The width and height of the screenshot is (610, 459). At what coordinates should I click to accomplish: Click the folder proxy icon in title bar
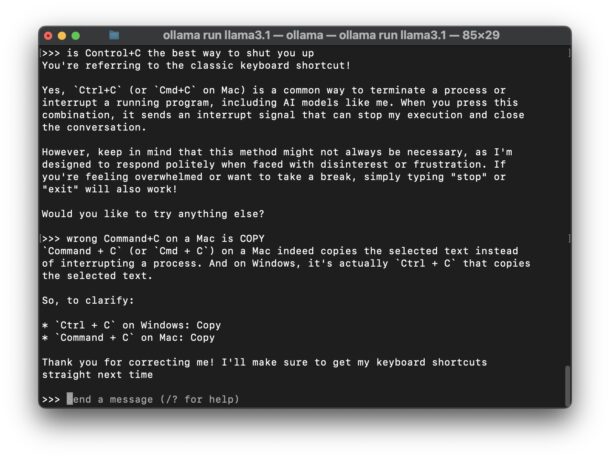pos(114,35)
